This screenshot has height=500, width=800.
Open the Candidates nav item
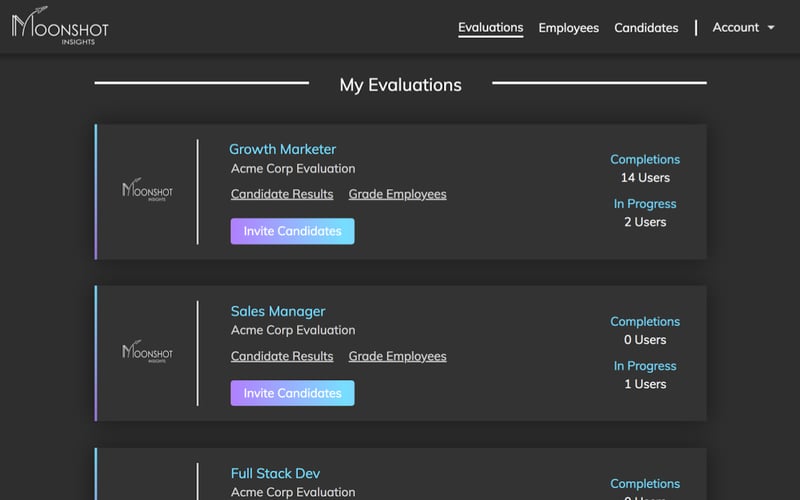[646, 28]
